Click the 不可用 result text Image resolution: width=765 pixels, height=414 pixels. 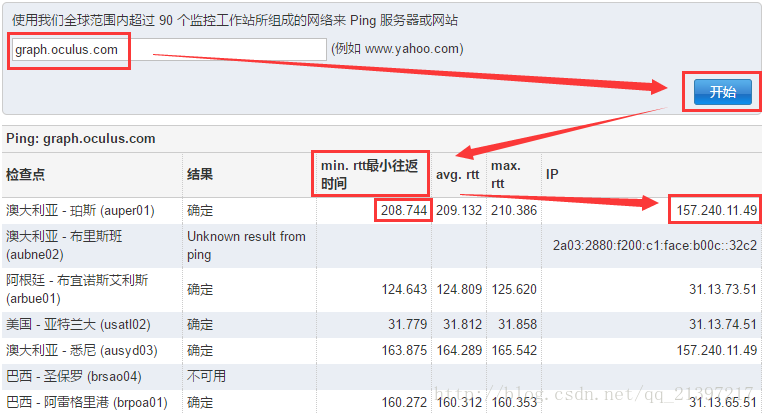(x=206, y=376)
